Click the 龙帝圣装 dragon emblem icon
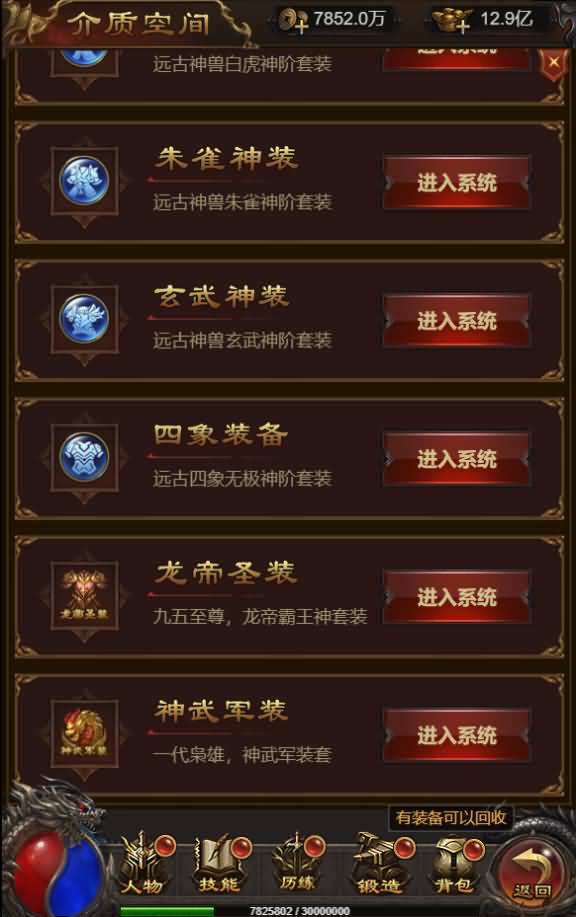 pyautogui.click(x=84, y=595)
